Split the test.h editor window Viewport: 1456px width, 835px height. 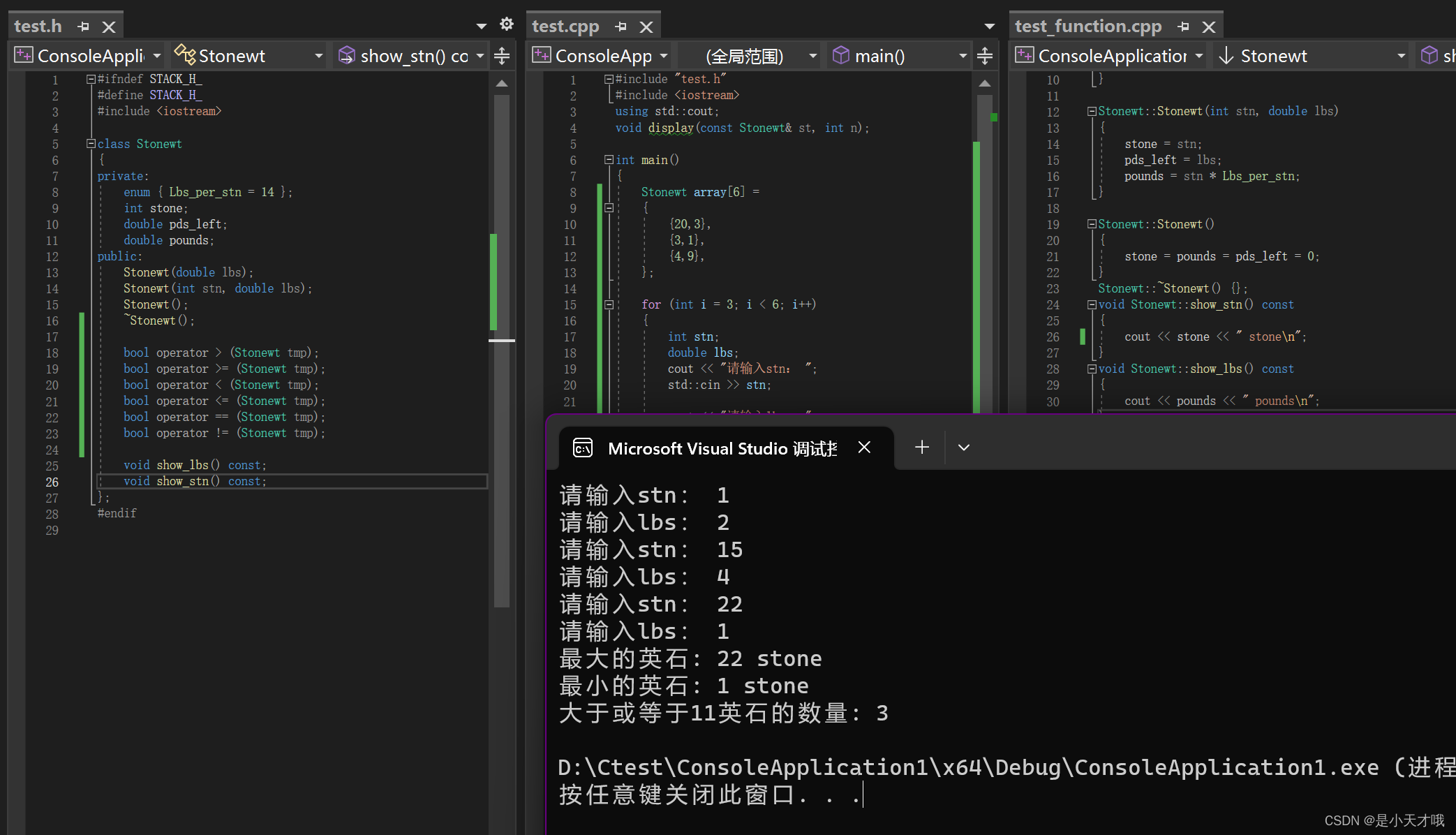click(x=502, y=56)
